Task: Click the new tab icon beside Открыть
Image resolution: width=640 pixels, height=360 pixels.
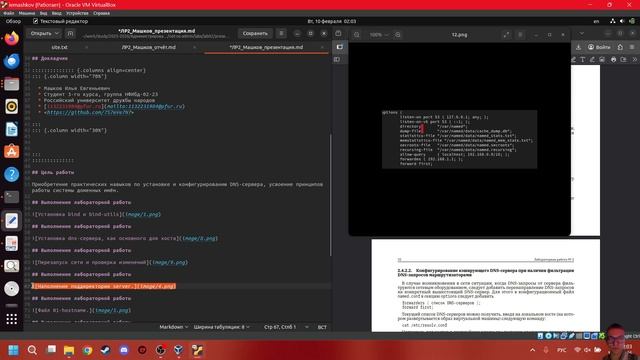Action: (70, 33)
